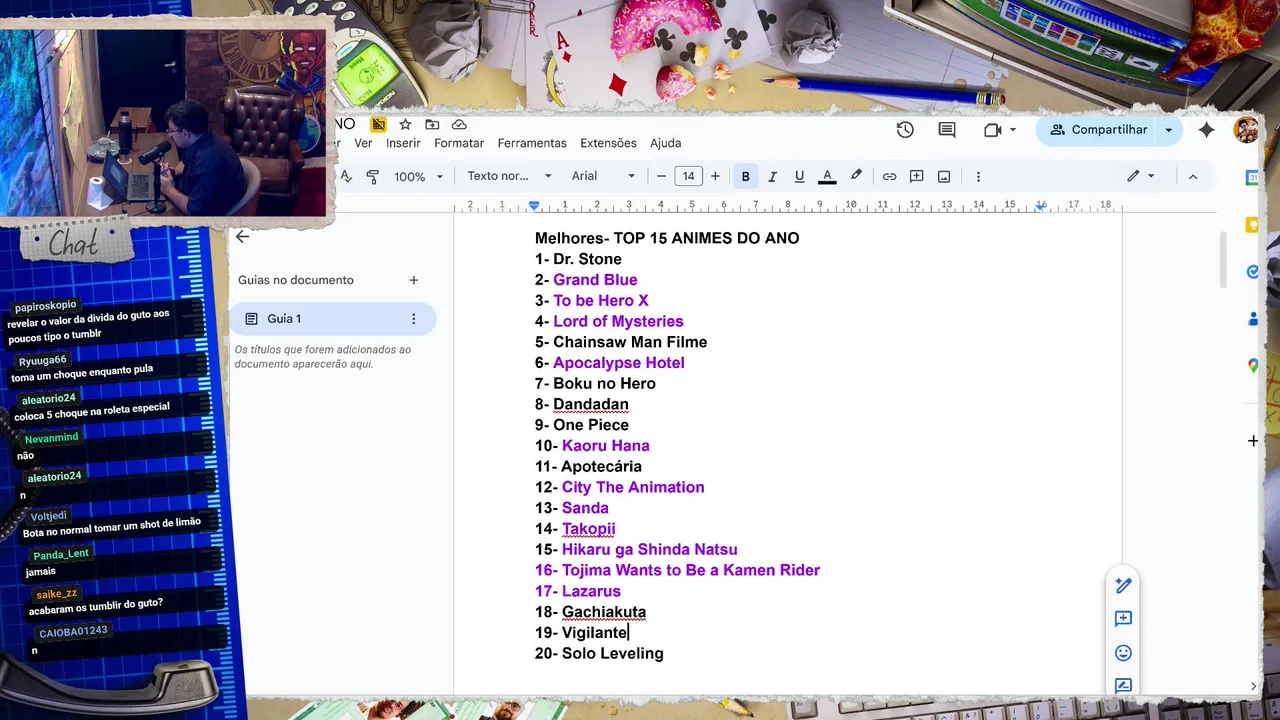Viewport: 1280px width, 720px height.
Task: Open the comments panel icon
Action: pyautogui.click(x=947, y=130)
